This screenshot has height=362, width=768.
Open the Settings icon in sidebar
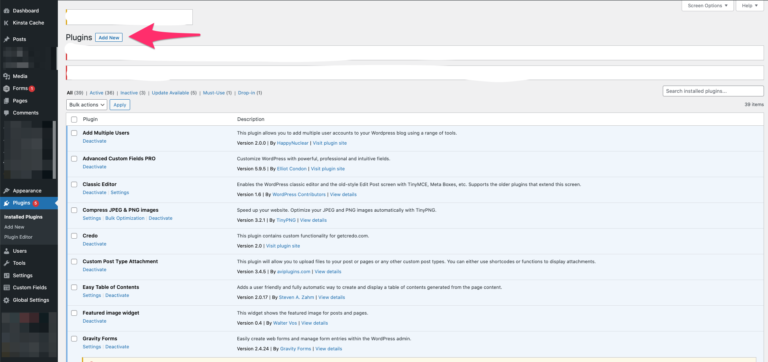click(6, 276)
